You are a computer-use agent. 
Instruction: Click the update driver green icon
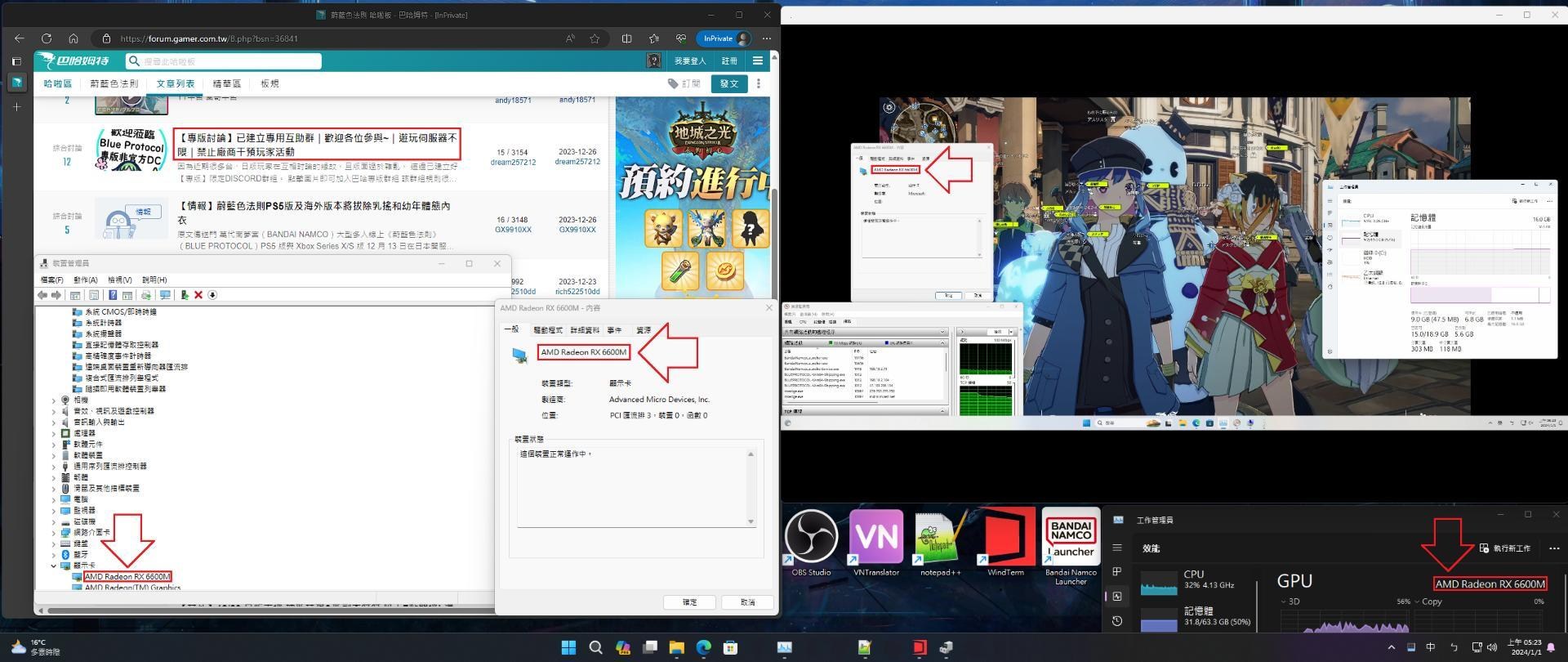click(x=185, y=295)
